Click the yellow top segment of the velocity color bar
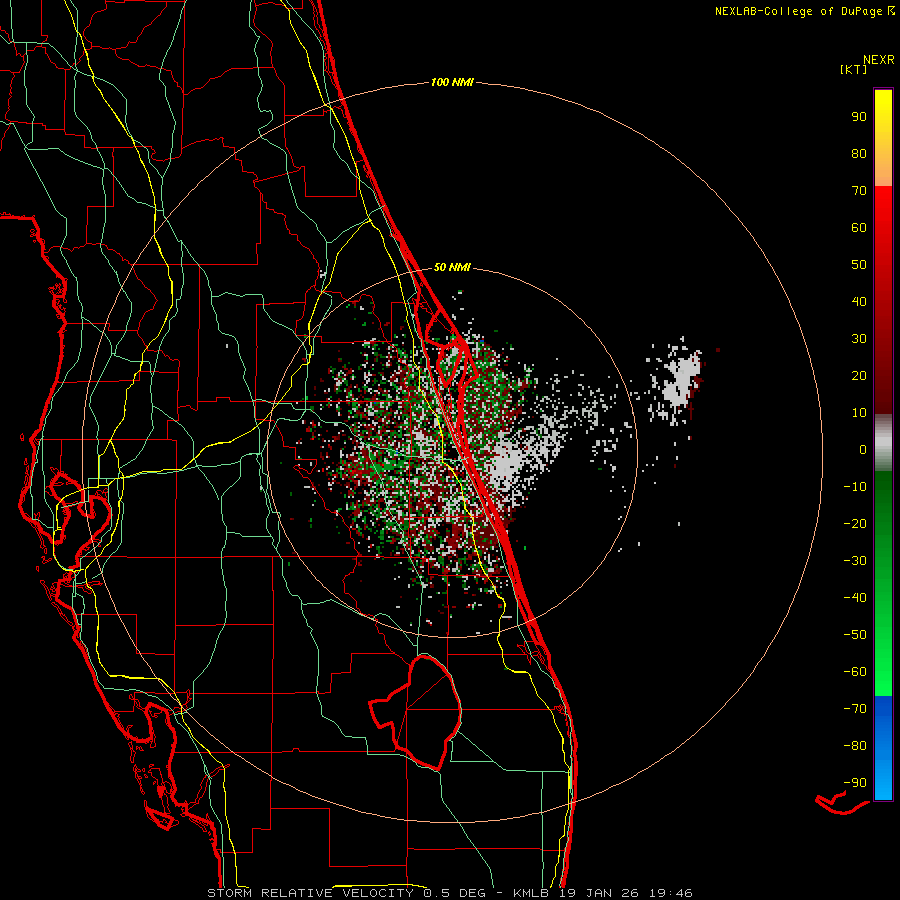900x900 pixels. click(x=883, y=138)
